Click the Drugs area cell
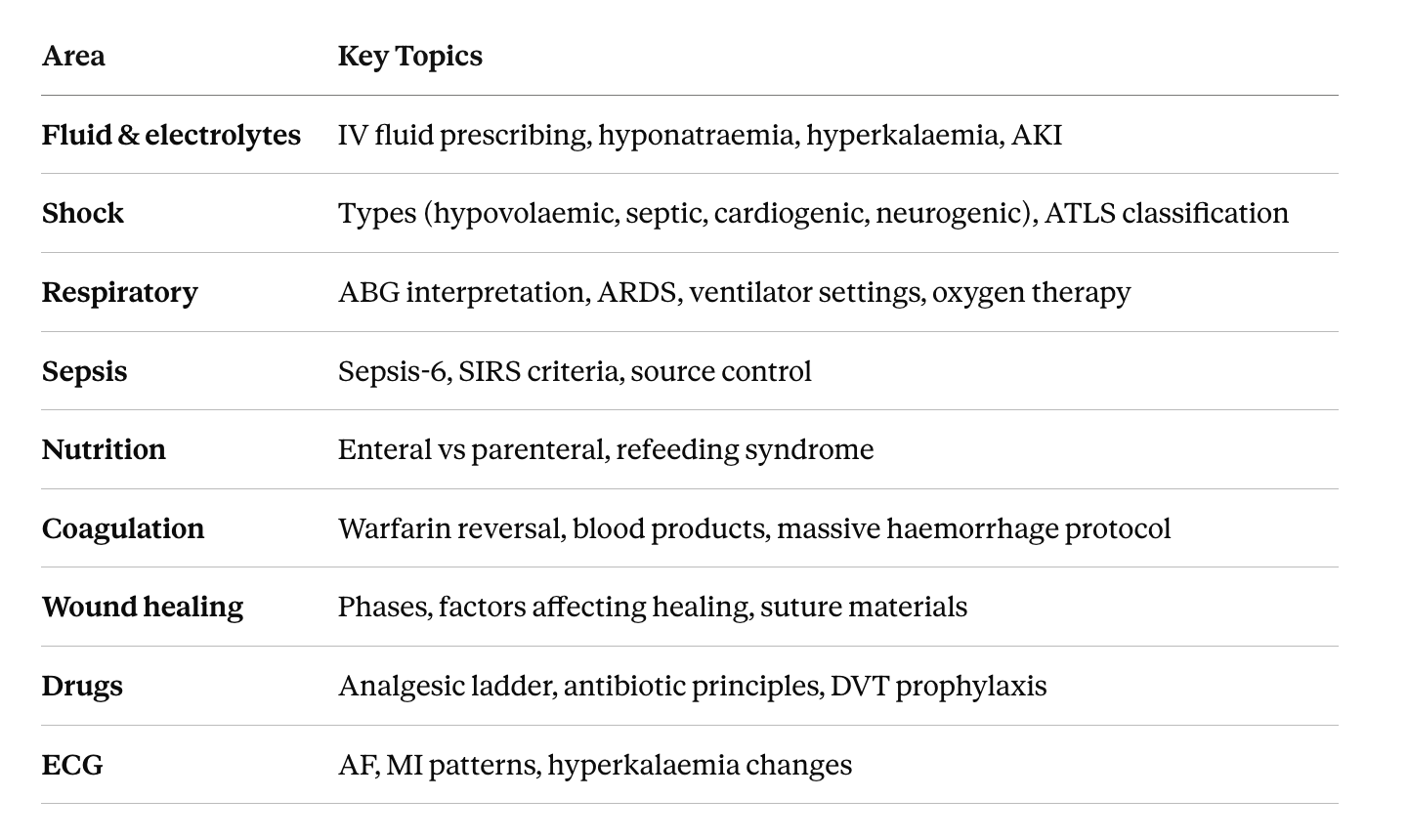 82,686
